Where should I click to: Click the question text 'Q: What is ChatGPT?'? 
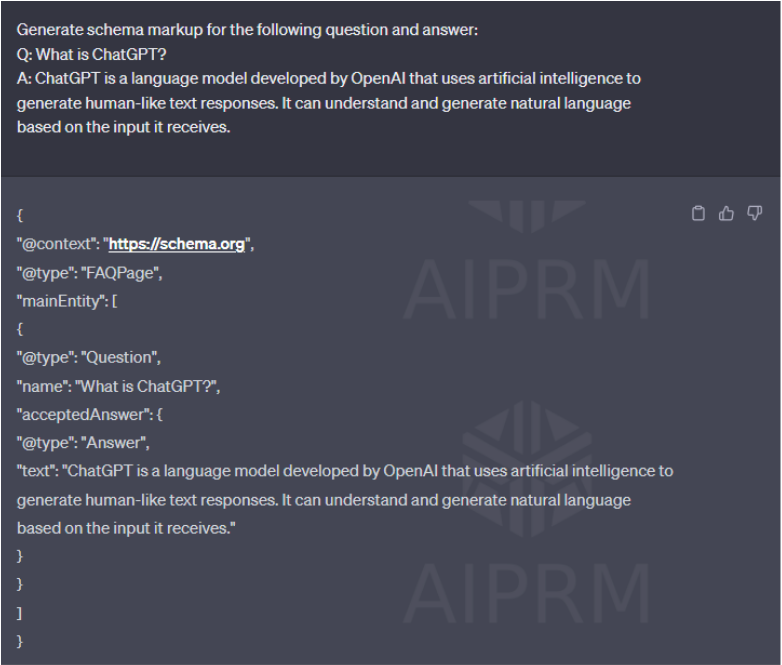point(92,54)
